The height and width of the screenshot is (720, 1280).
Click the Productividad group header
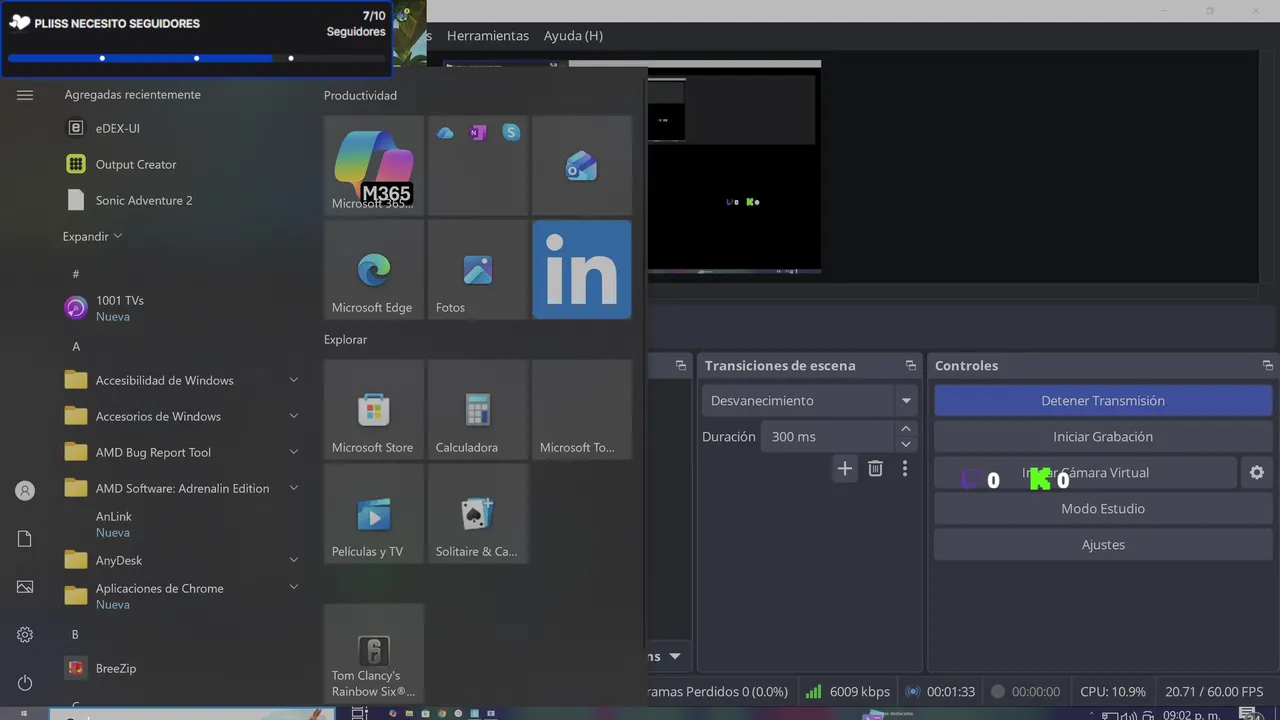click(360, 96)
